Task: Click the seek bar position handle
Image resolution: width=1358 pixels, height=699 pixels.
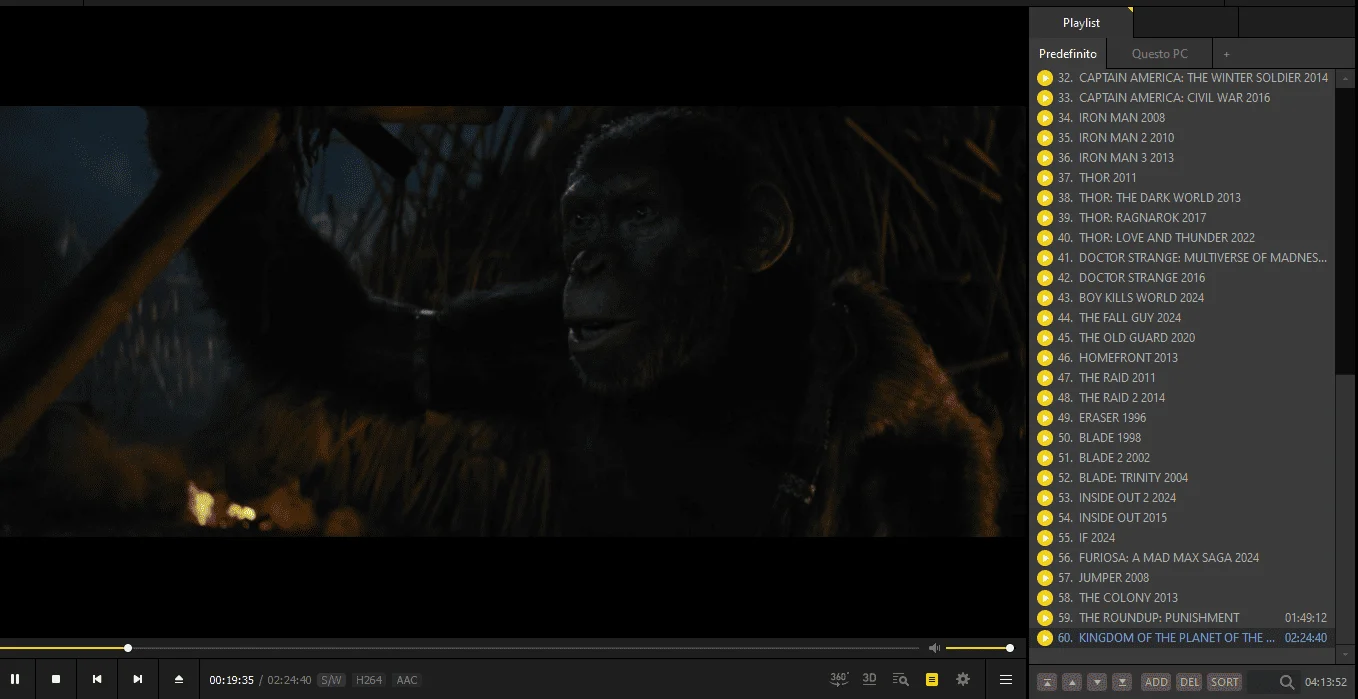Action: tap(128, 648)
